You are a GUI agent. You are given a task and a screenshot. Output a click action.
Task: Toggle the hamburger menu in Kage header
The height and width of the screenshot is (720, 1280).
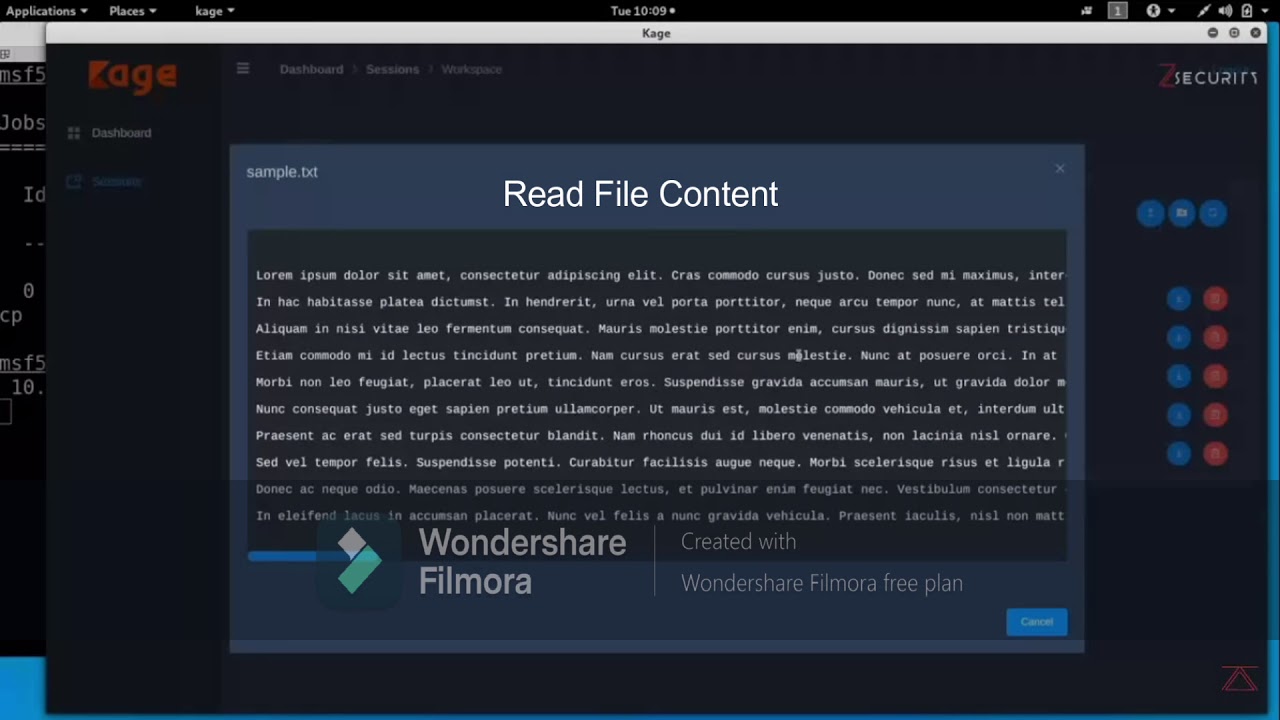(x=243, y=69)
